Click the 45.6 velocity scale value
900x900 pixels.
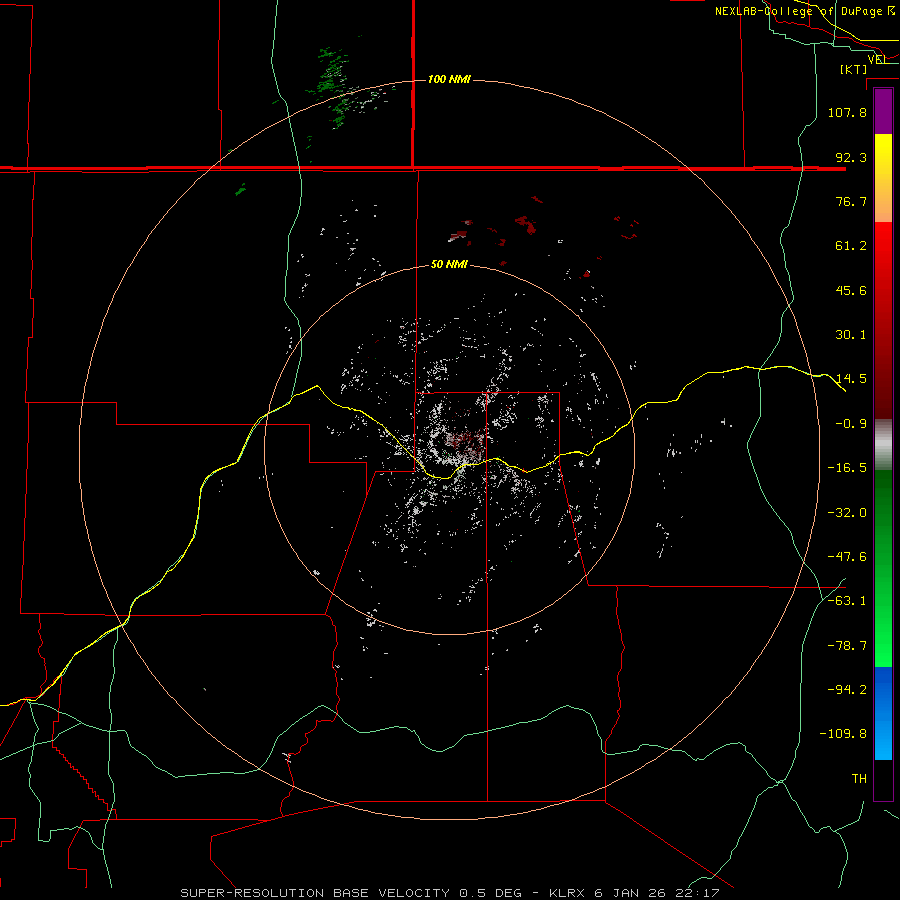coord(851,290)
